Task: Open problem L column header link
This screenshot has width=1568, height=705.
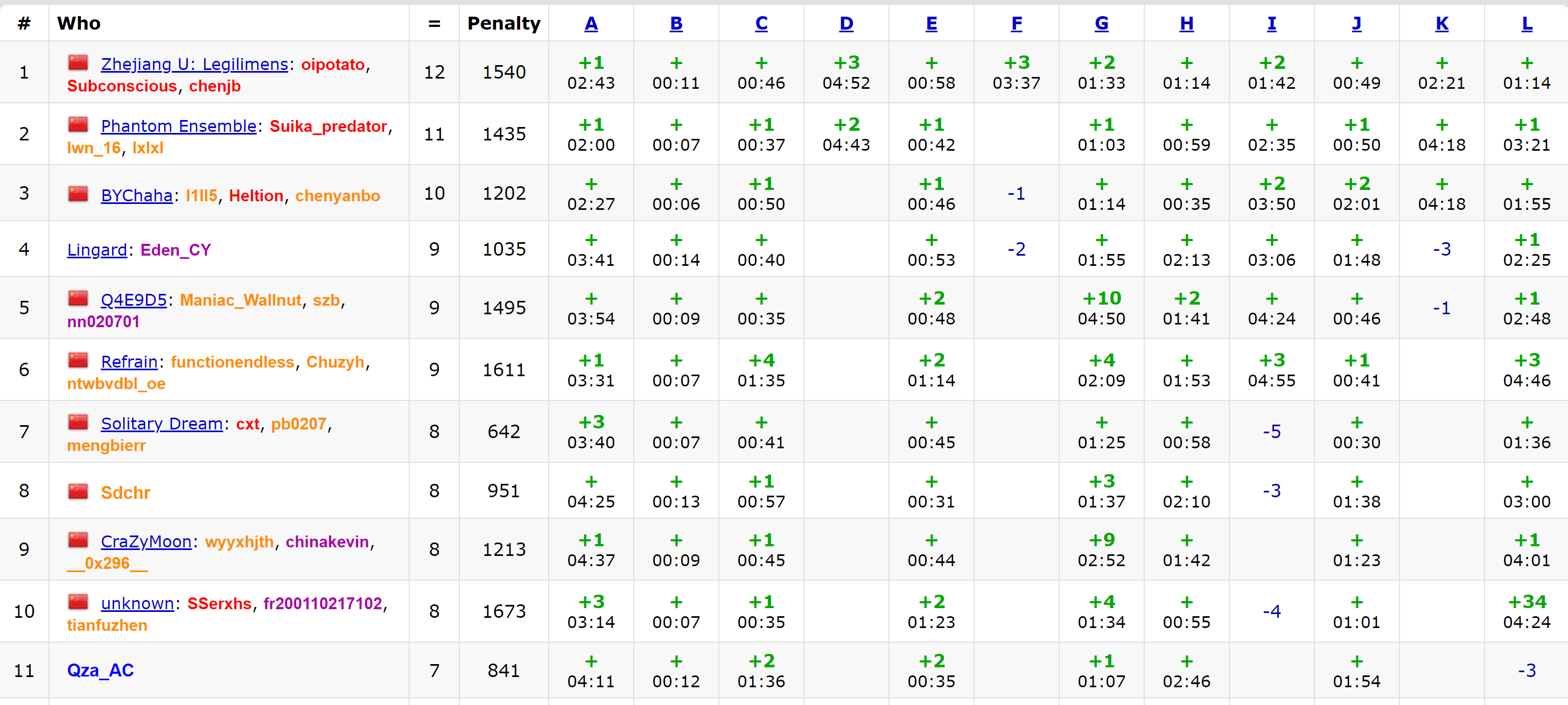Action: point(1527,24)
